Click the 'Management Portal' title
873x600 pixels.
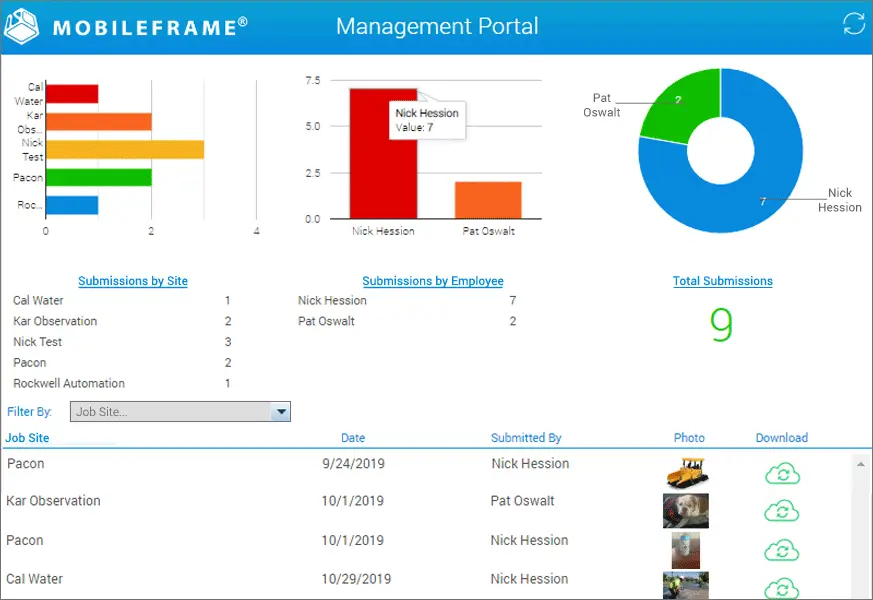point(437,26)
